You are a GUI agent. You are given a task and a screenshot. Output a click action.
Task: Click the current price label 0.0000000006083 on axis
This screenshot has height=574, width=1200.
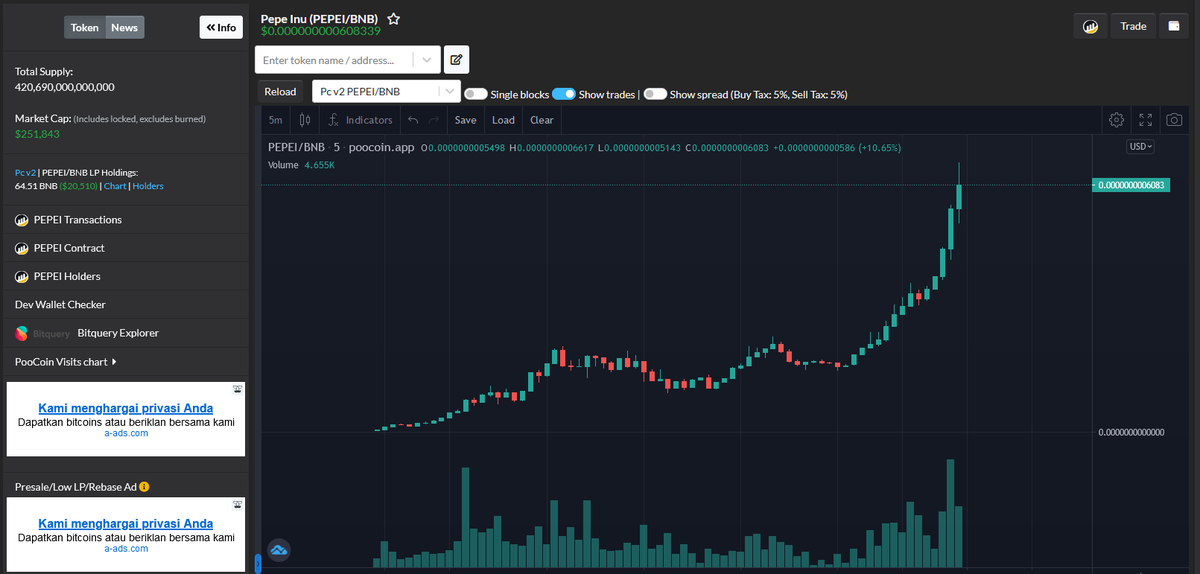point(1131,185)
